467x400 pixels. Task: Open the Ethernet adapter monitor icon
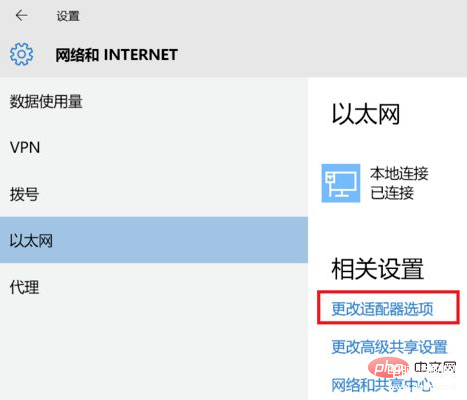pyautogui.click(x=341, y=183)
